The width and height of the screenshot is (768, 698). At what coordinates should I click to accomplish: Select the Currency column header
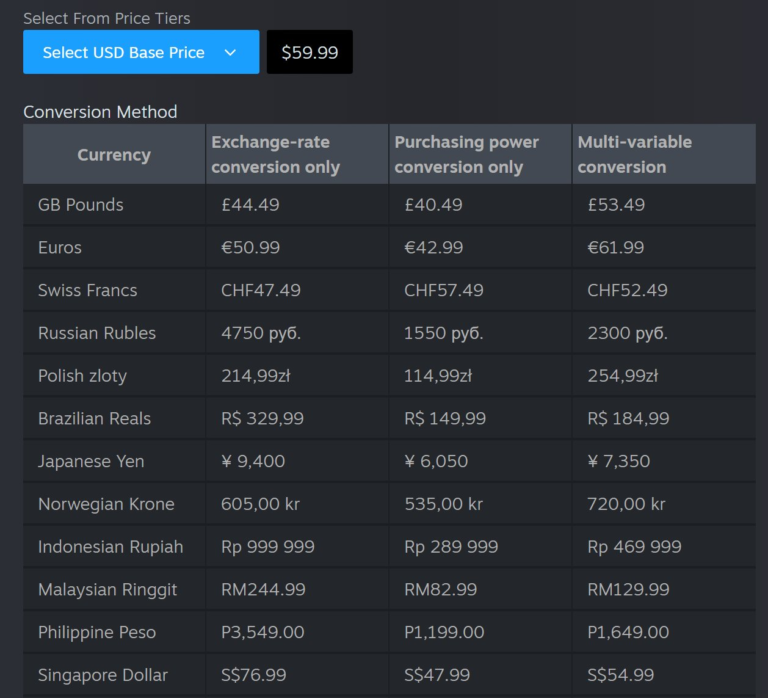(114, 155)
